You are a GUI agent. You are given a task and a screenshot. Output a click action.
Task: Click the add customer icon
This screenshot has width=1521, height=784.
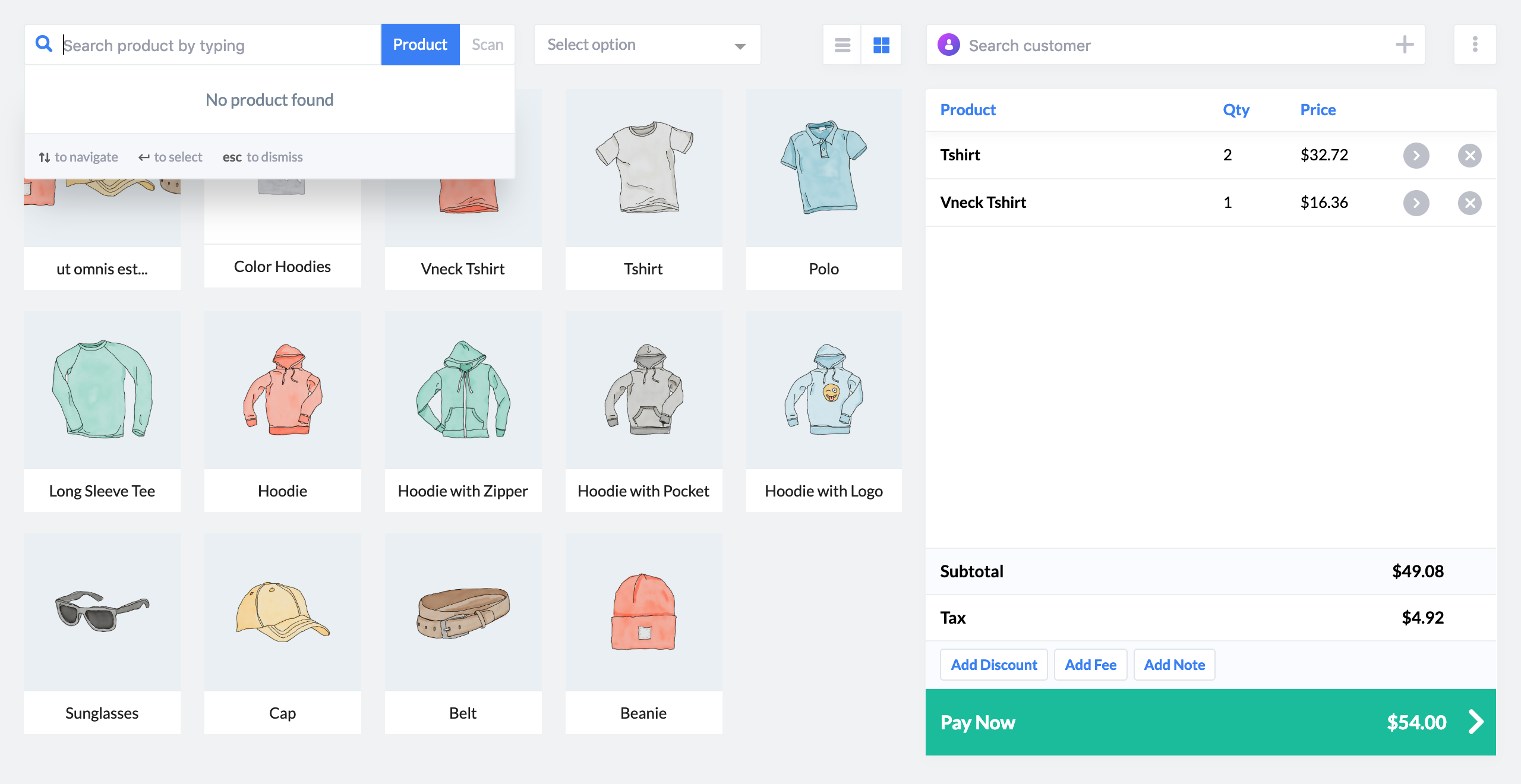point(1405,45)
